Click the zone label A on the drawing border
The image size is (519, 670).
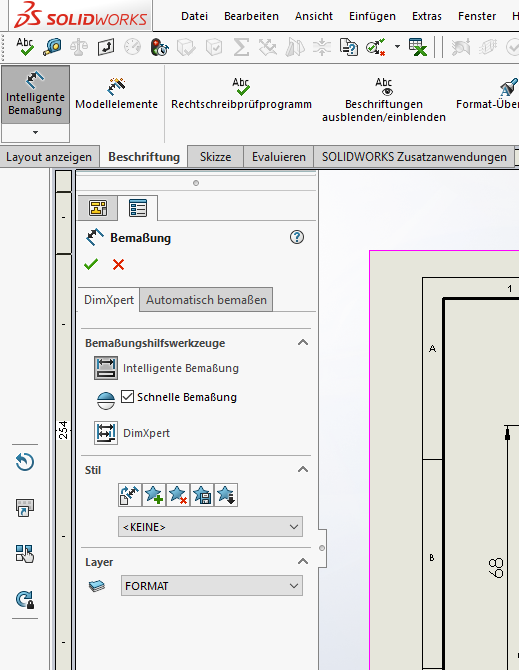(432, 349)
